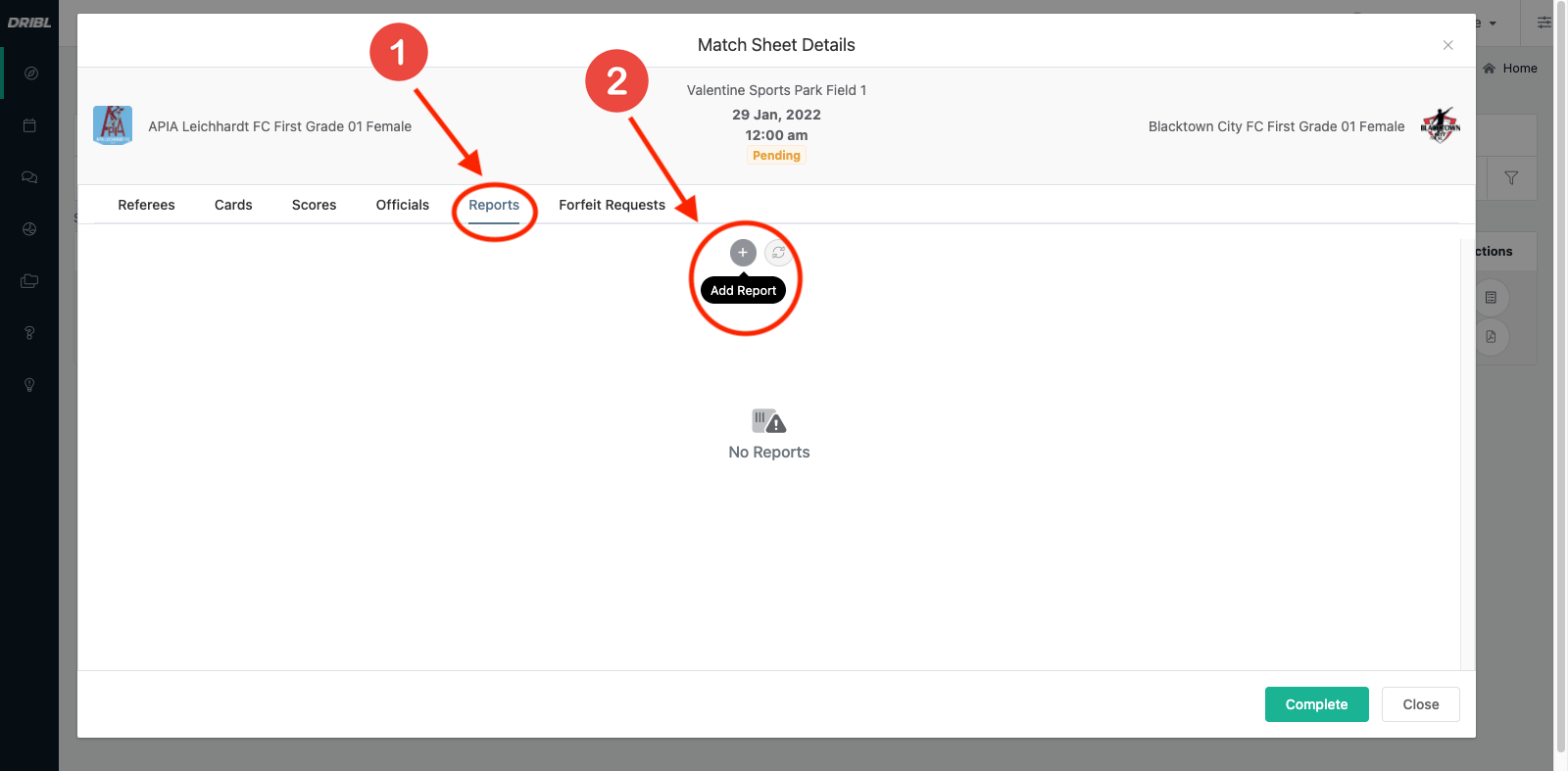Viewport: 1568px width, 771px height.
Task: Expand the user dropdown arrow at top right
Action: pyautogui.click(x=1493, y=24)
